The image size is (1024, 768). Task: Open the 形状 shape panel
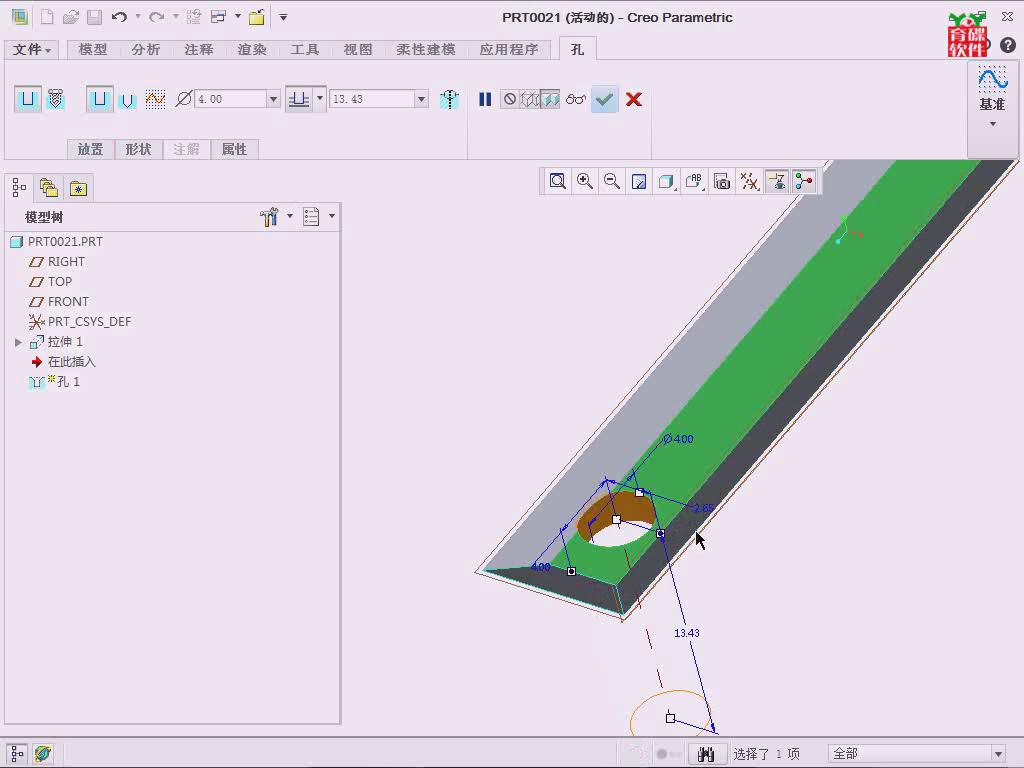click(x=138, y=149)
